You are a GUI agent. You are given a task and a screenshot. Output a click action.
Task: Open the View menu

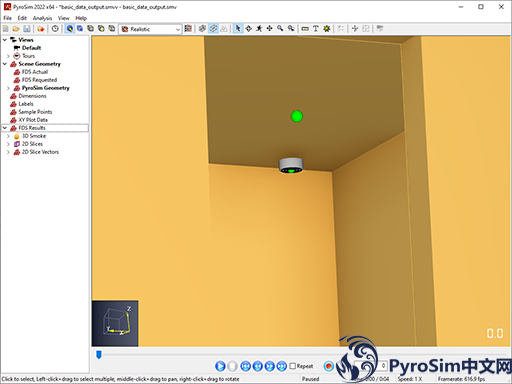63,18
